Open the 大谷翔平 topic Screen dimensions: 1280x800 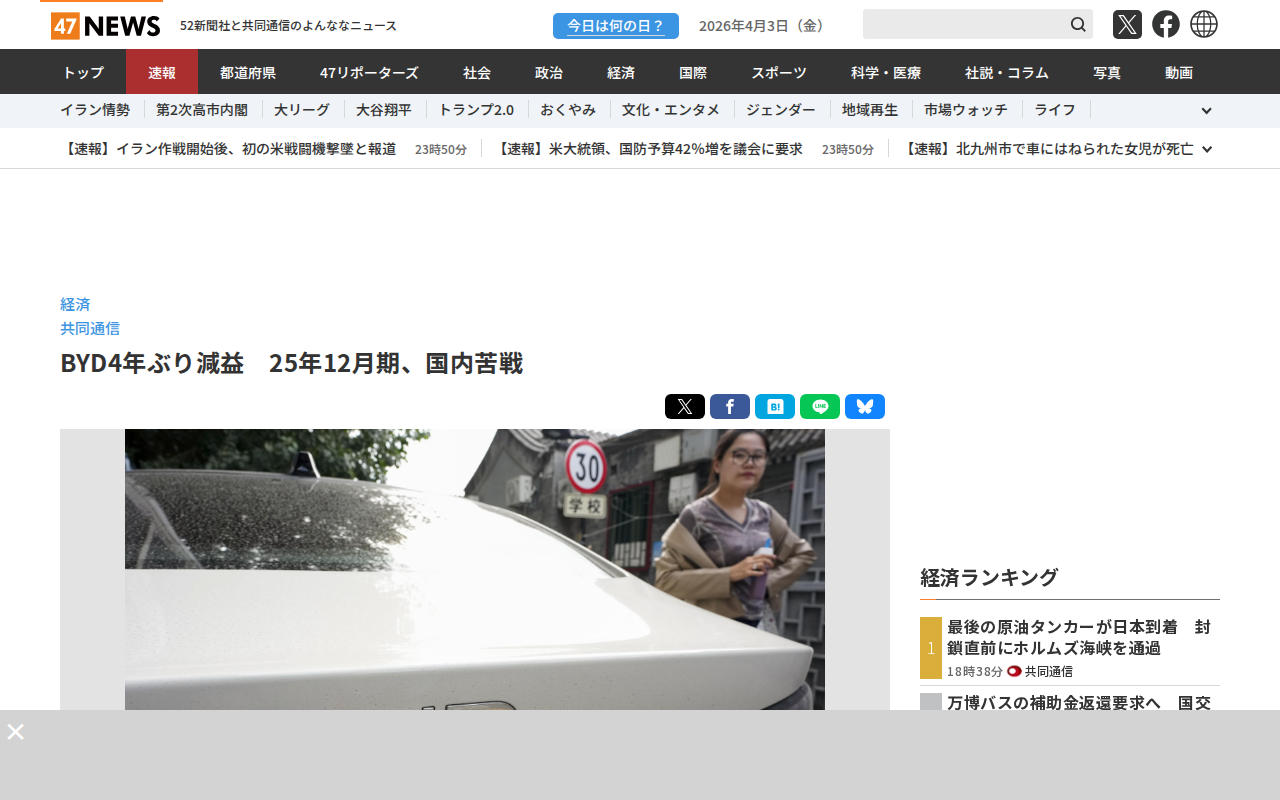[x=384, y=110]
